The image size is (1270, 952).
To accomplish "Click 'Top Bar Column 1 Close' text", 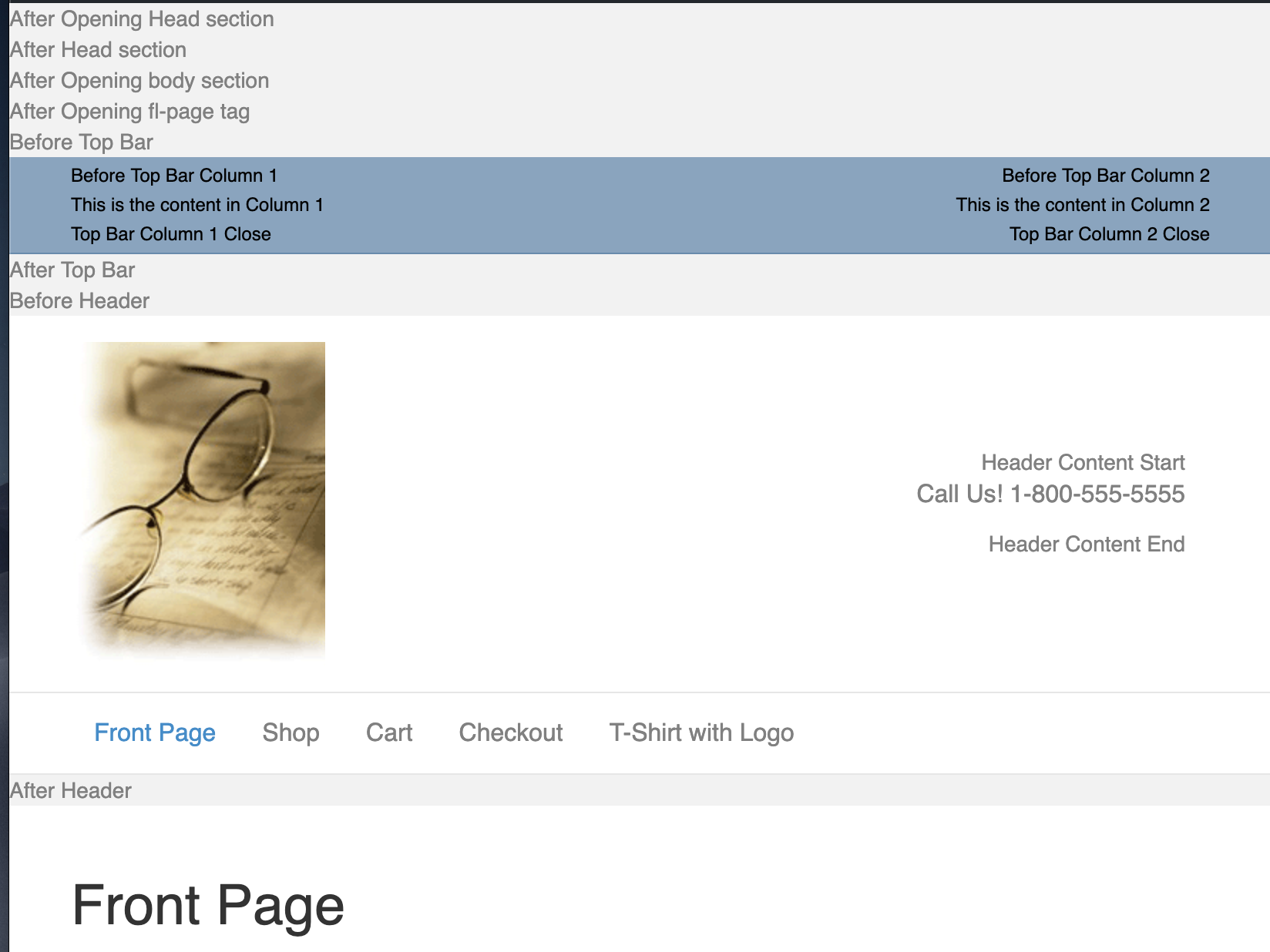I will coord(171,234).
